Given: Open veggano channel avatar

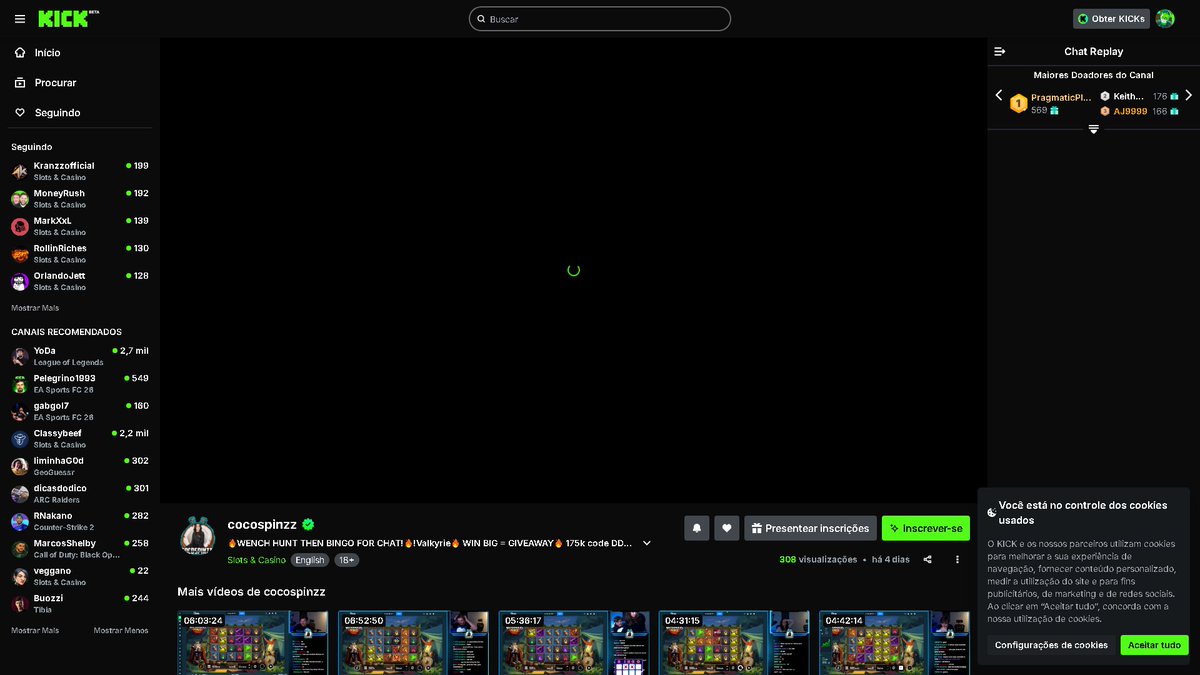Looking at the screenshot, I should tap(20, 576).
